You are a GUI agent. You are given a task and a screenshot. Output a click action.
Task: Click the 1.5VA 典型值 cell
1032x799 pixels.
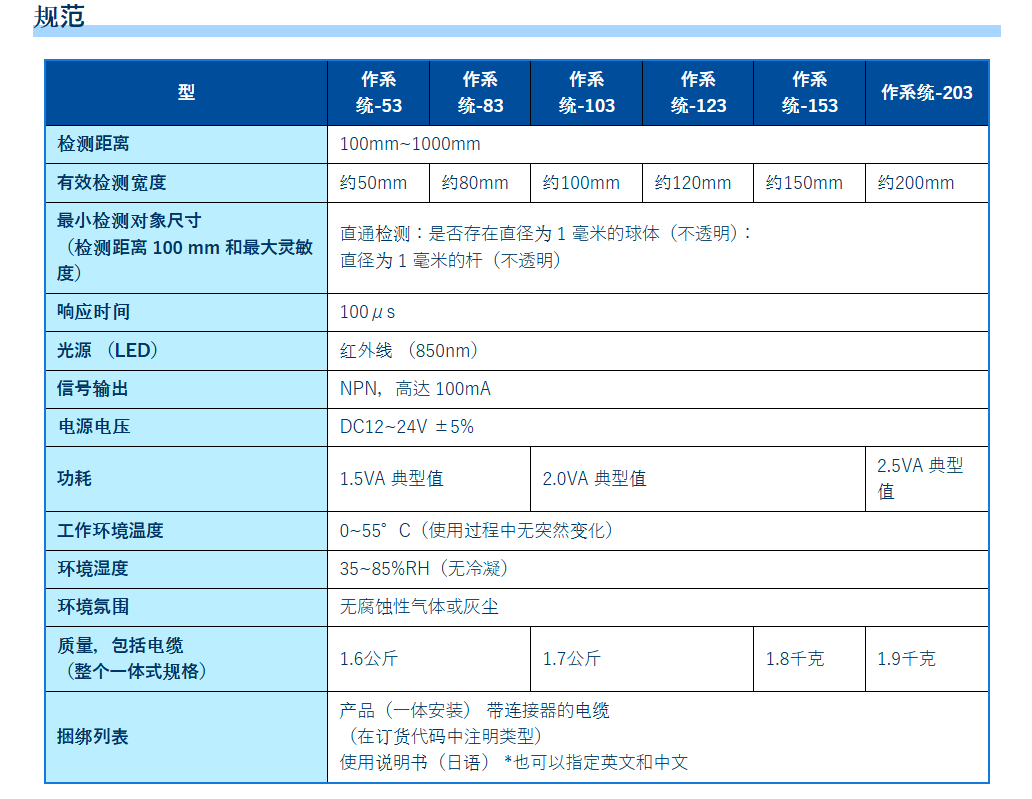392,479
